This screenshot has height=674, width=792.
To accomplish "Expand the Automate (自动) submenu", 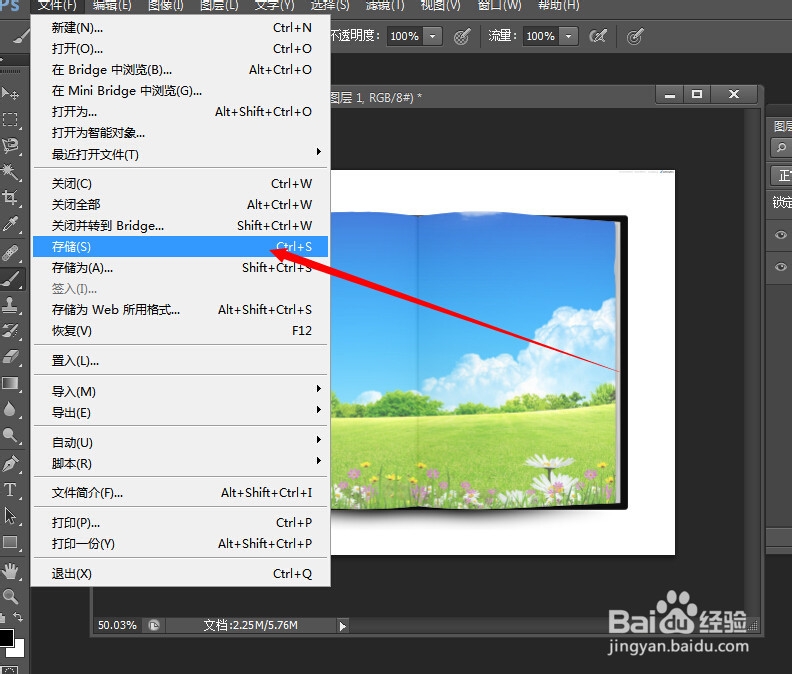I will coord(319,440).
